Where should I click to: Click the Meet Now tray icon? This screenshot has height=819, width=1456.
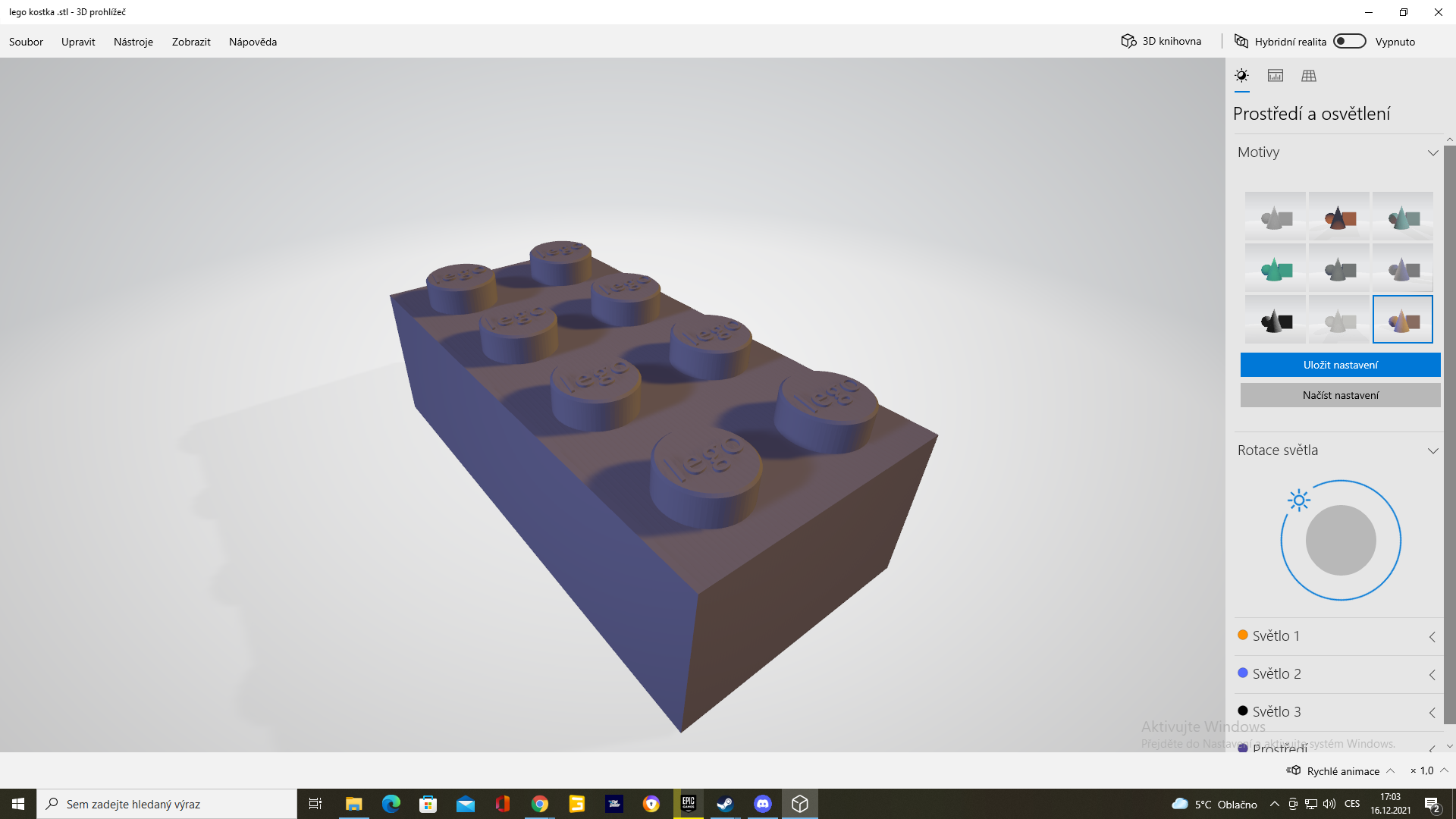tap(1292, 804)
